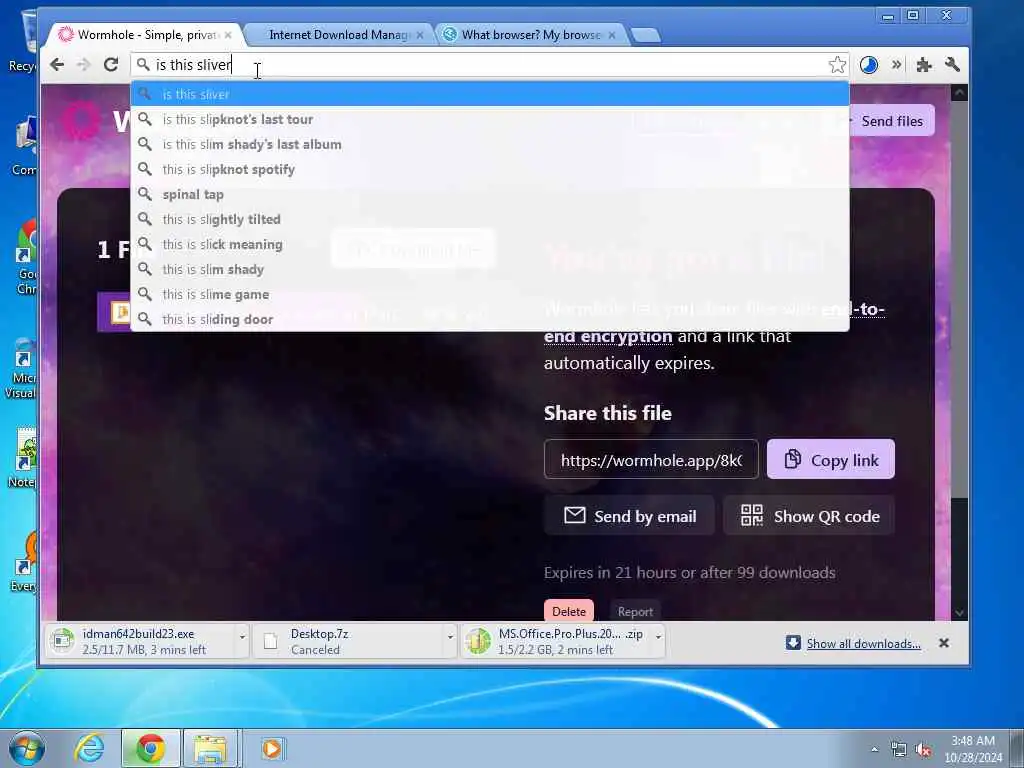Image resolution: width=1024 pixels, height=768 pixels.
Task: Click Send by email
Action: coord(630,516)
